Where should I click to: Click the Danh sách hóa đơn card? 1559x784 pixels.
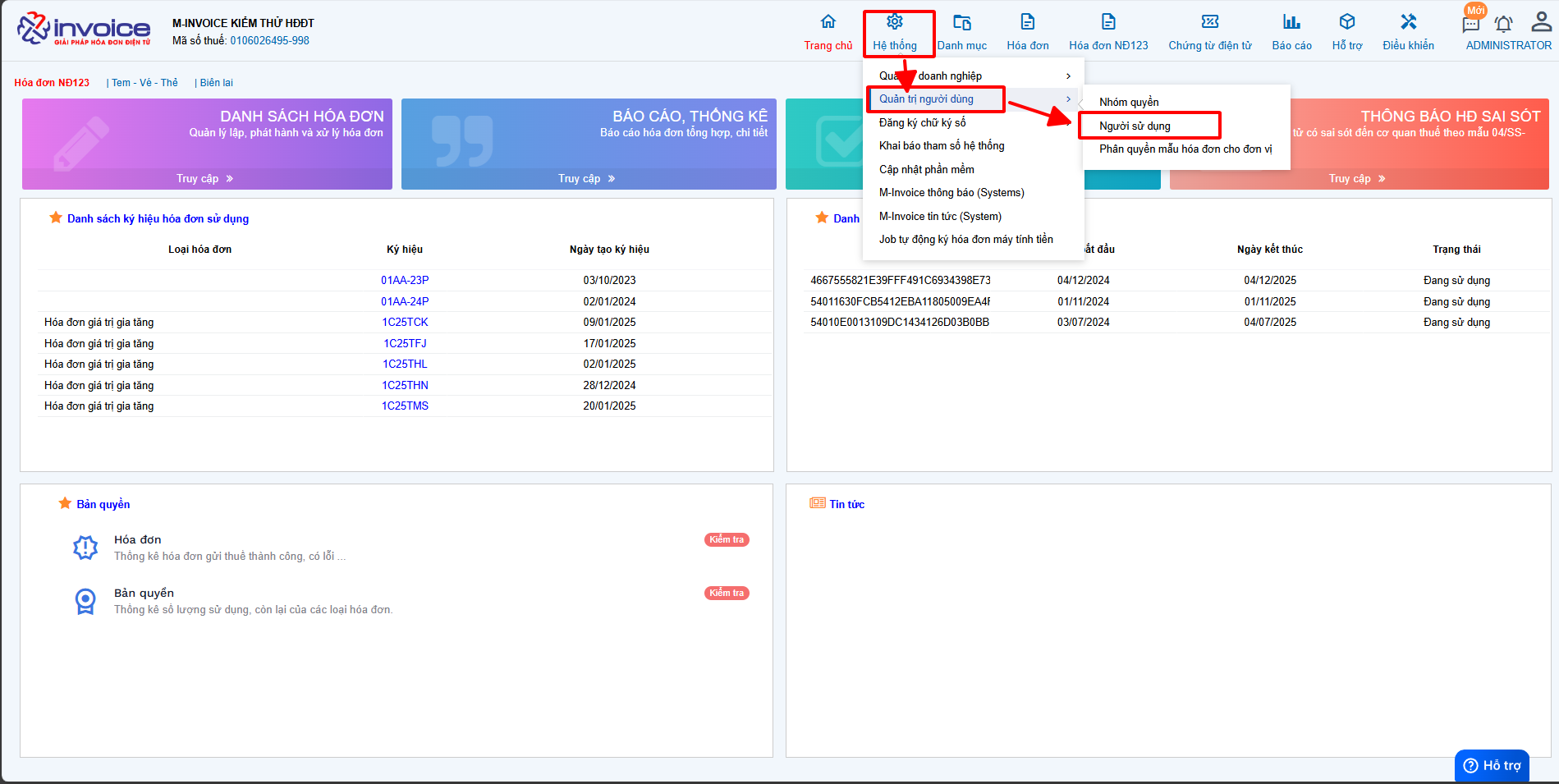207,144
